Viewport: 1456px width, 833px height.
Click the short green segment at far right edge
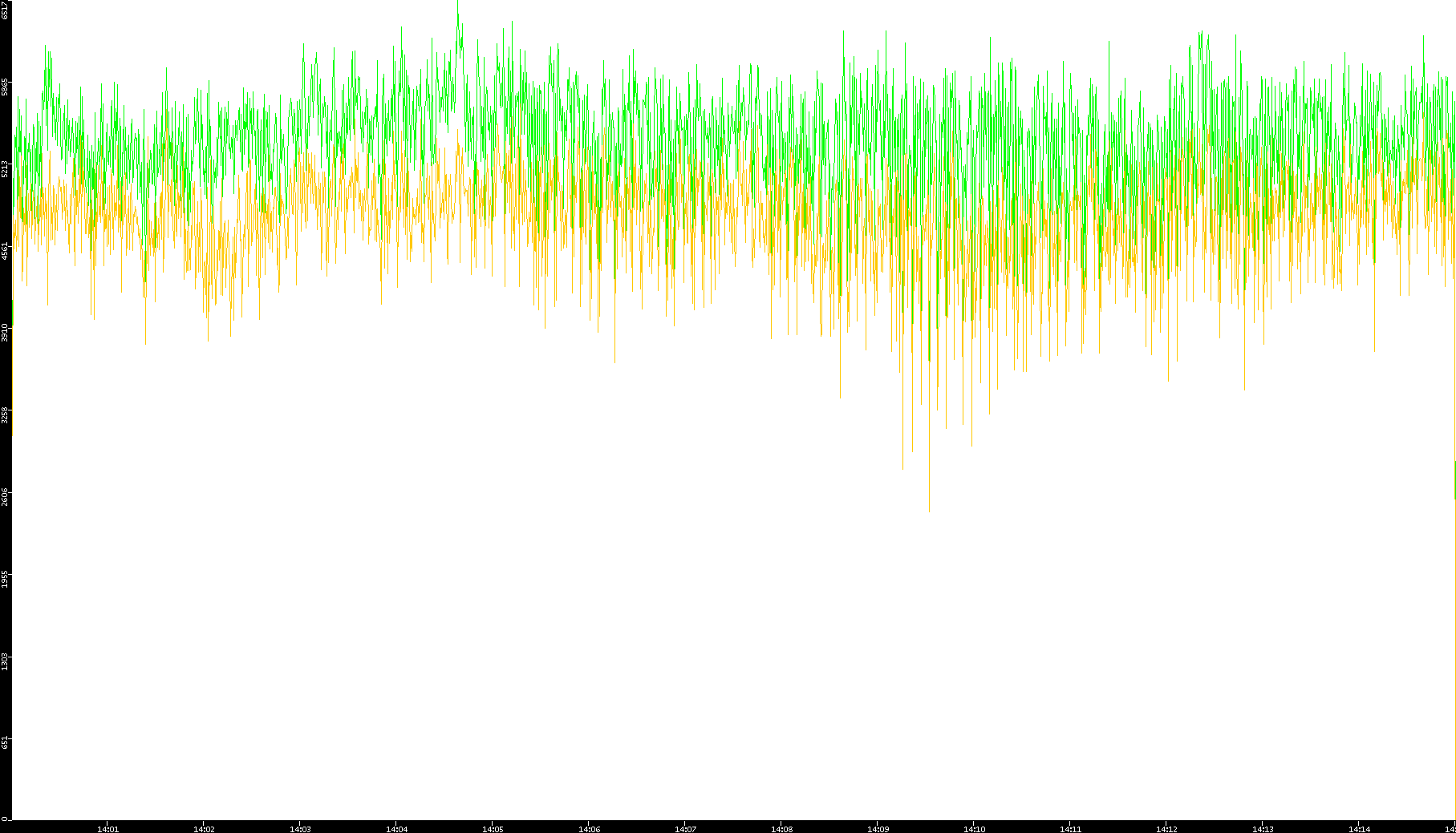1454,479
